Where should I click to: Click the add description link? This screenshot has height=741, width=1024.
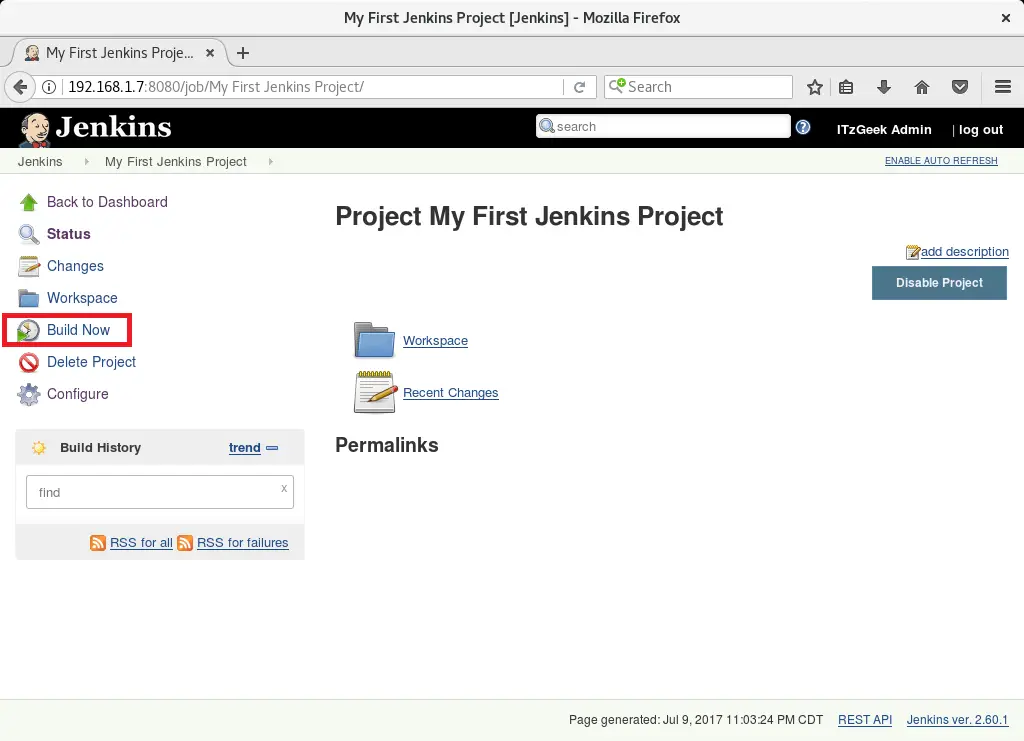click(965, 252)
